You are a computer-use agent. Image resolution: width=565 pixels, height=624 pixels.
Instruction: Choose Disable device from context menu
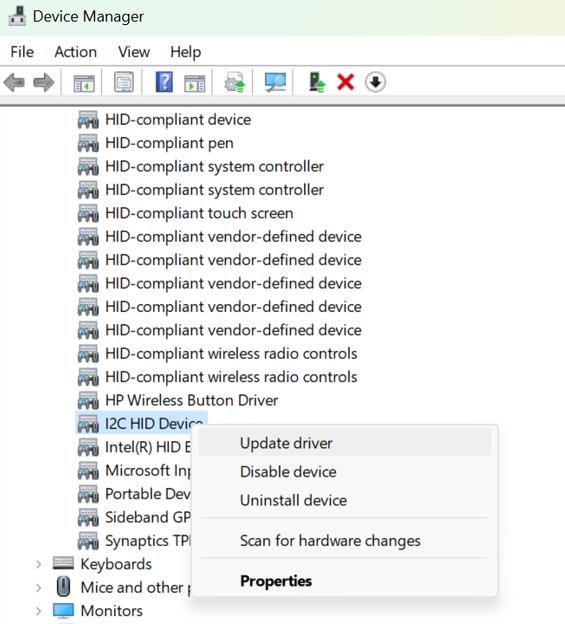(345, 472)
